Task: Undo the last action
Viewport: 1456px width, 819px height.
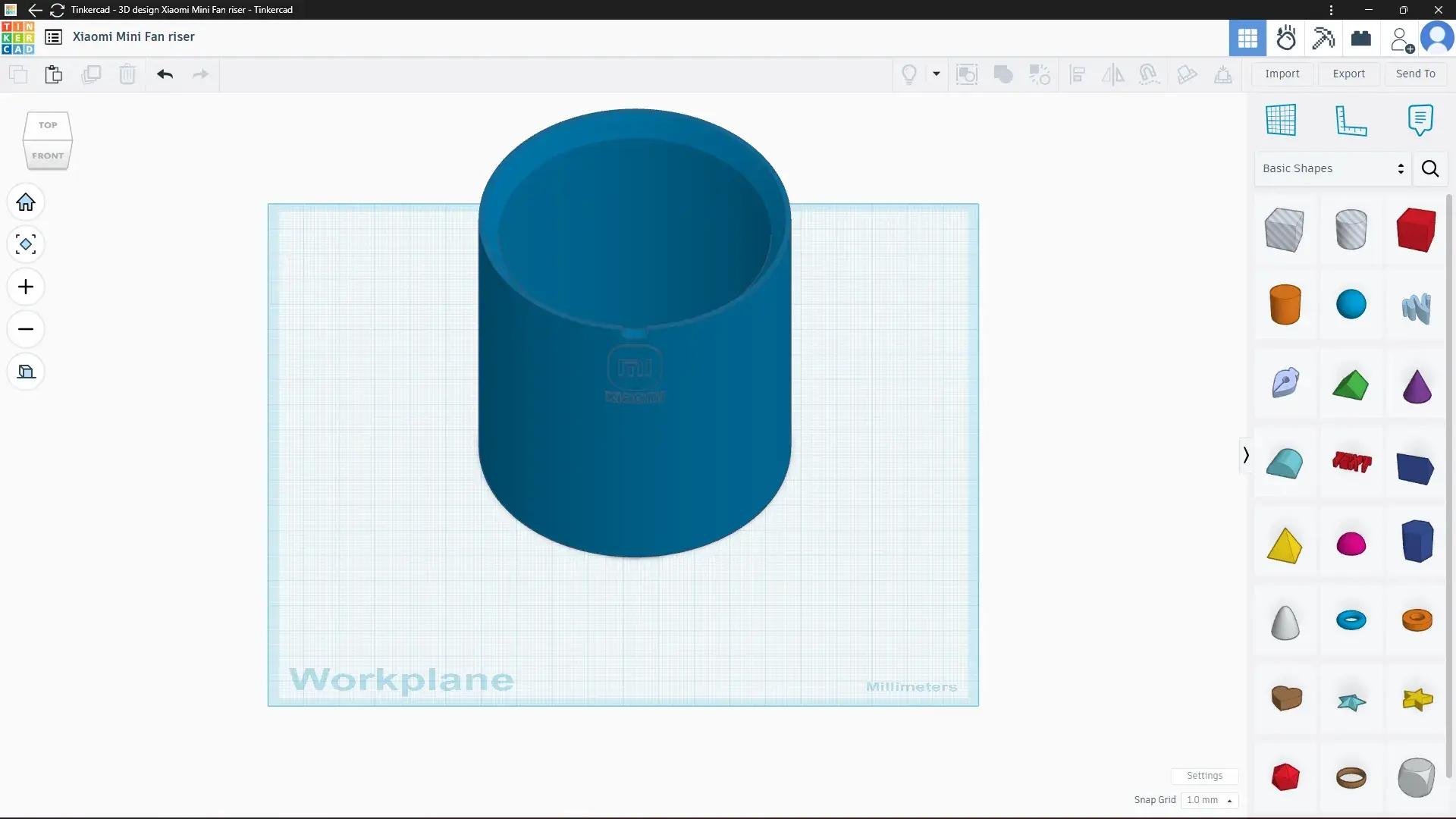Action: [x=165, y=74]
